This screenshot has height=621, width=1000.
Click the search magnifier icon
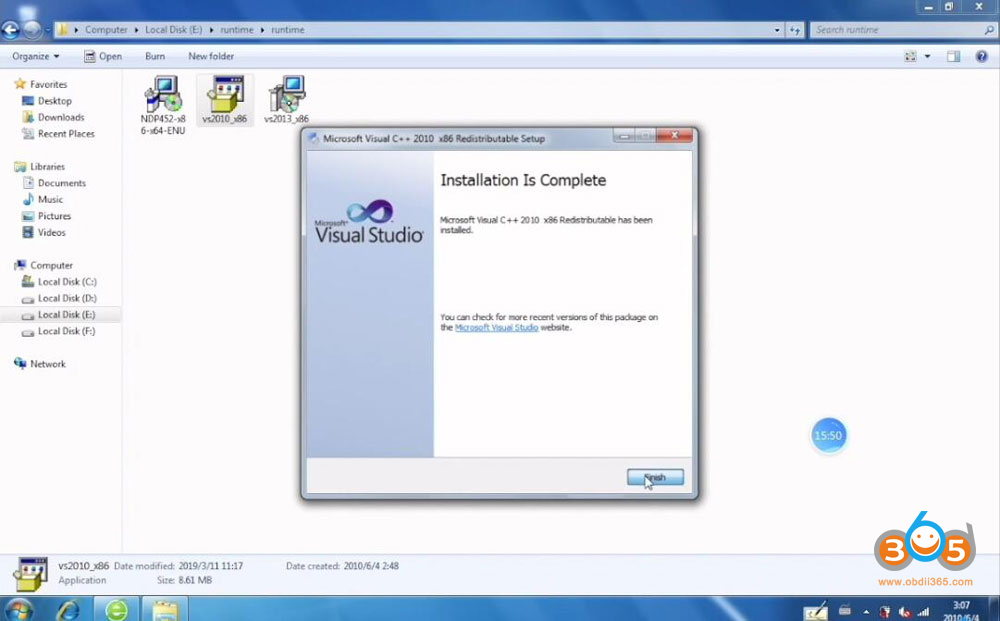click(x=989, y=29)
